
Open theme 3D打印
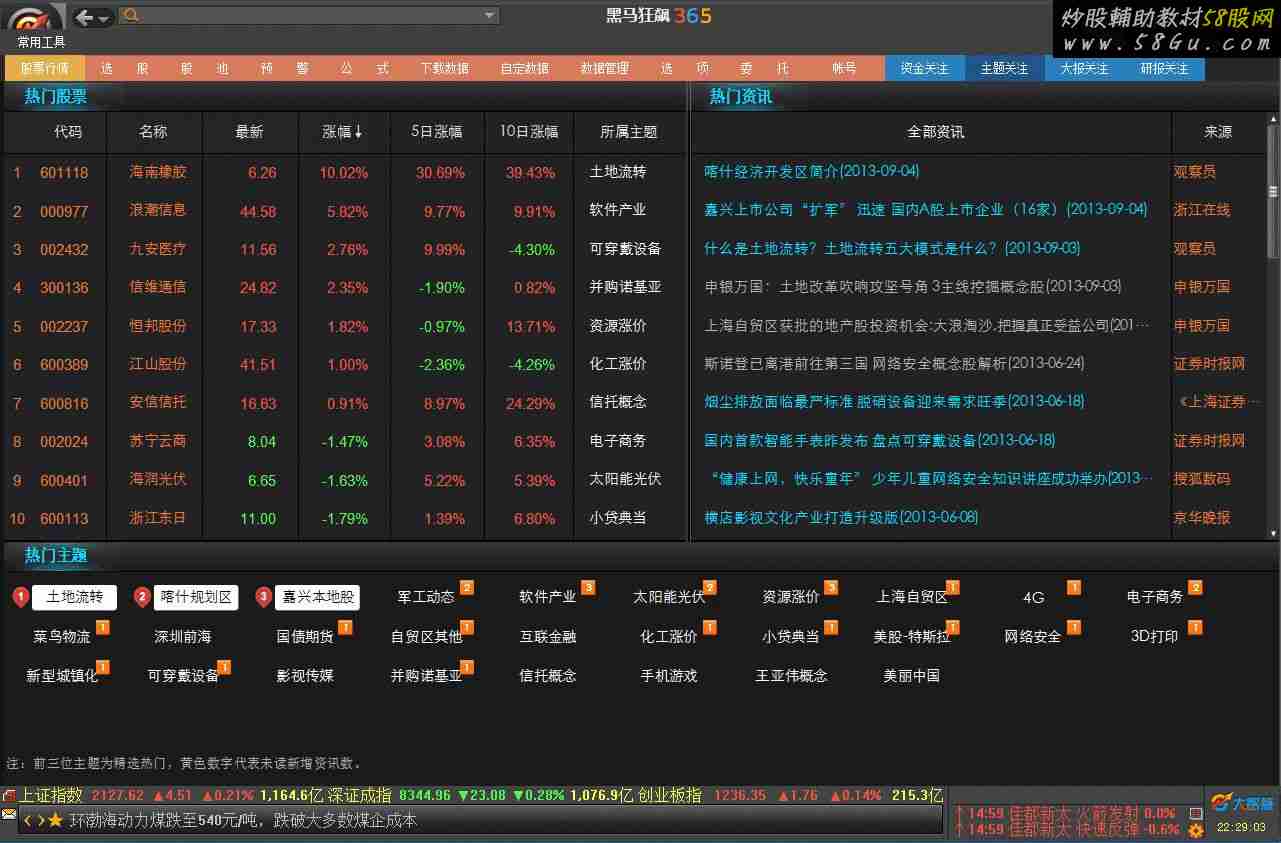click(1155, 636)
